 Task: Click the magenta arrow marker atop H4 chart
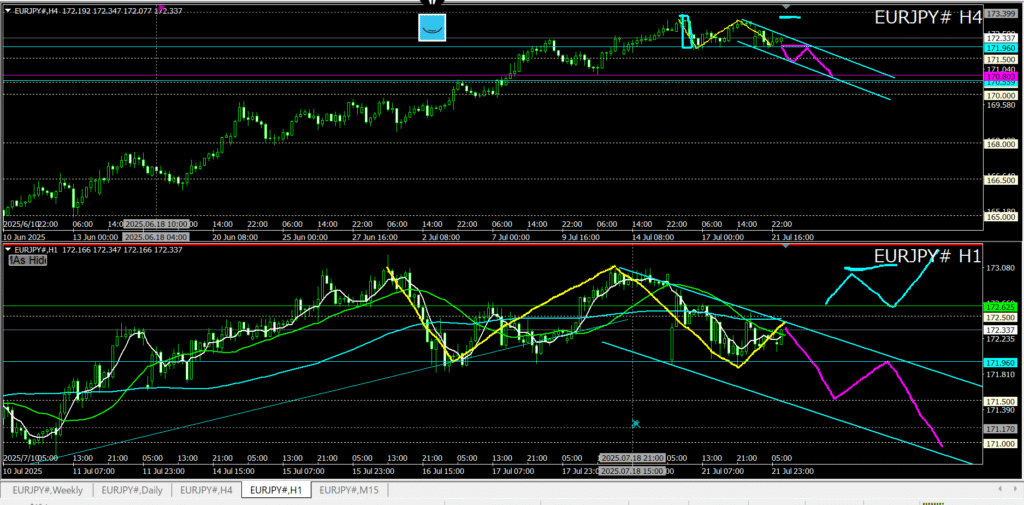(162, 9)
